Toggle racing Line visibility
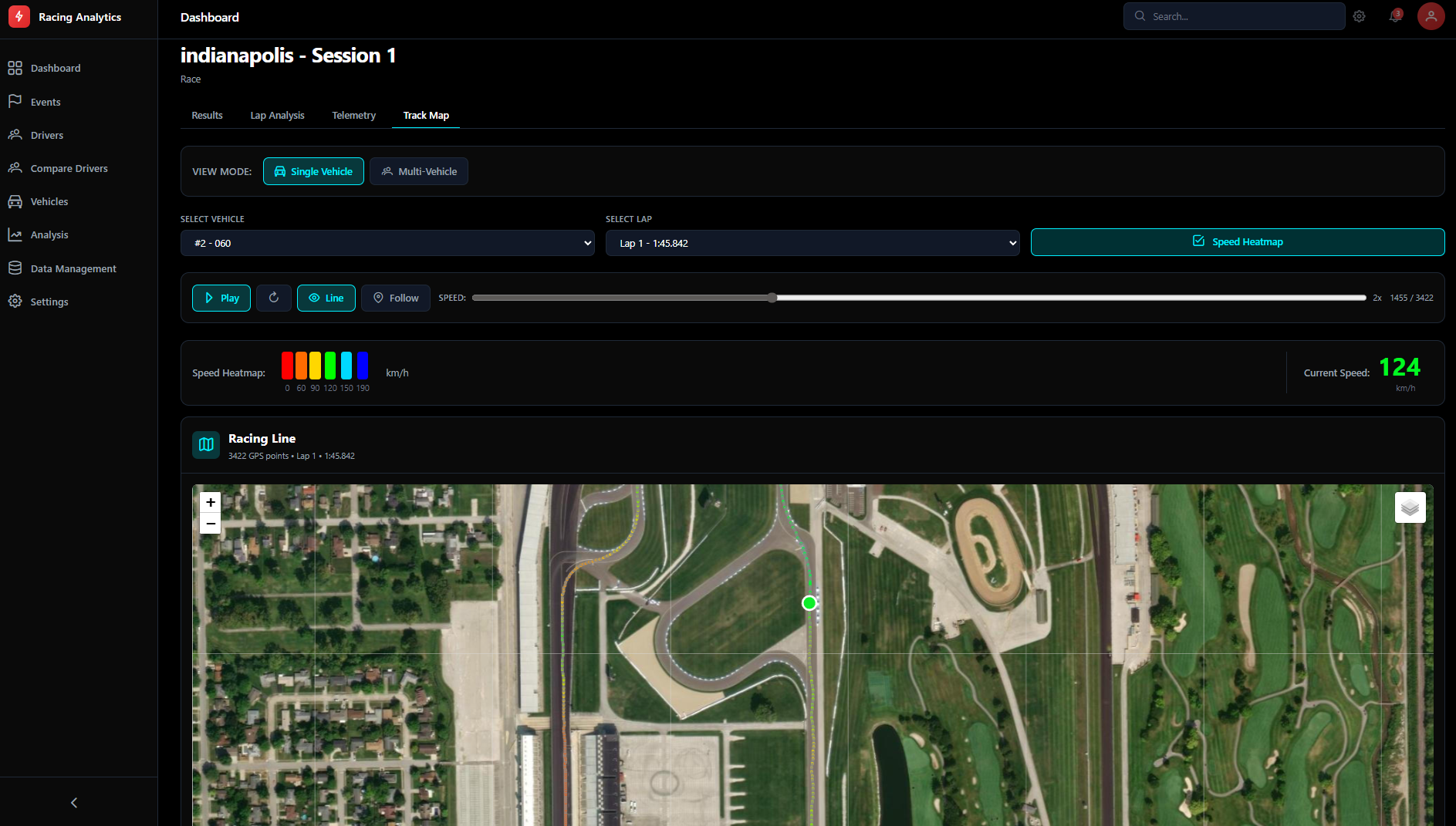The height and width of the screenshot is (826, 1456). pos(326,298)
